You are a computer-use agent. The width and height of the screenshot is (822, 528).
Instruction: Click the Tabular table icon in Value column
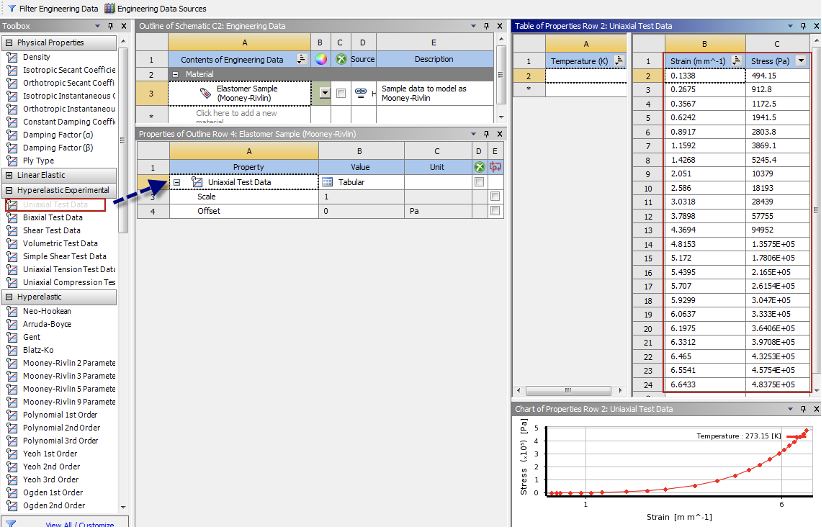pyautogui.click(x=328, y=182)
